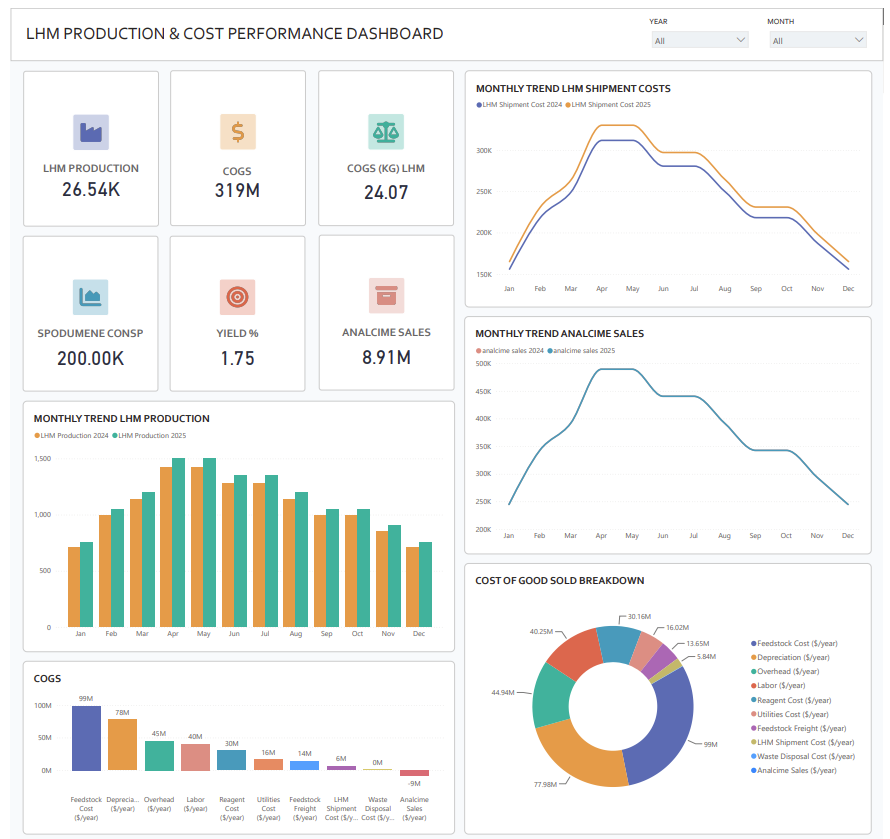This screenshot has width=890, height=839.
Task: Click Analcime Sales ($/year) donut legend item
Action: tap(794, 770)
